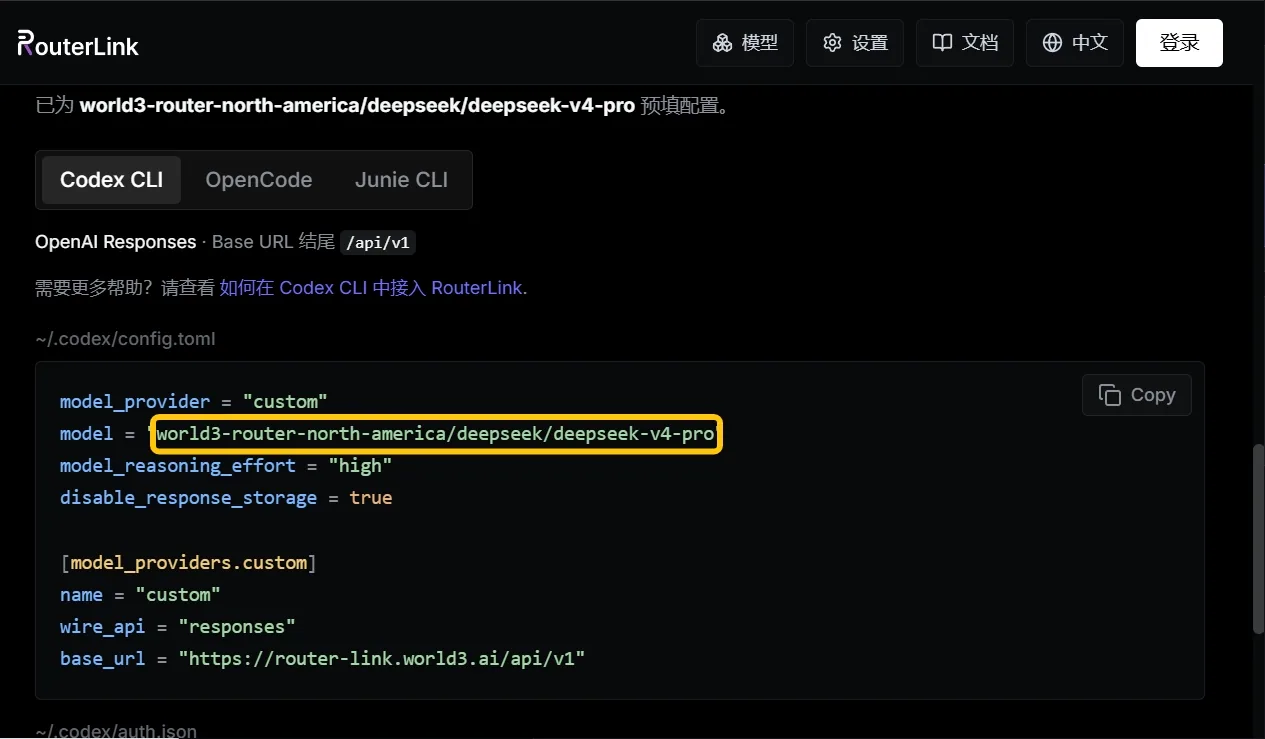Screen dimensions: 1265x739
Task: Click the language globe icon
Action: (x=1052, y=43)
